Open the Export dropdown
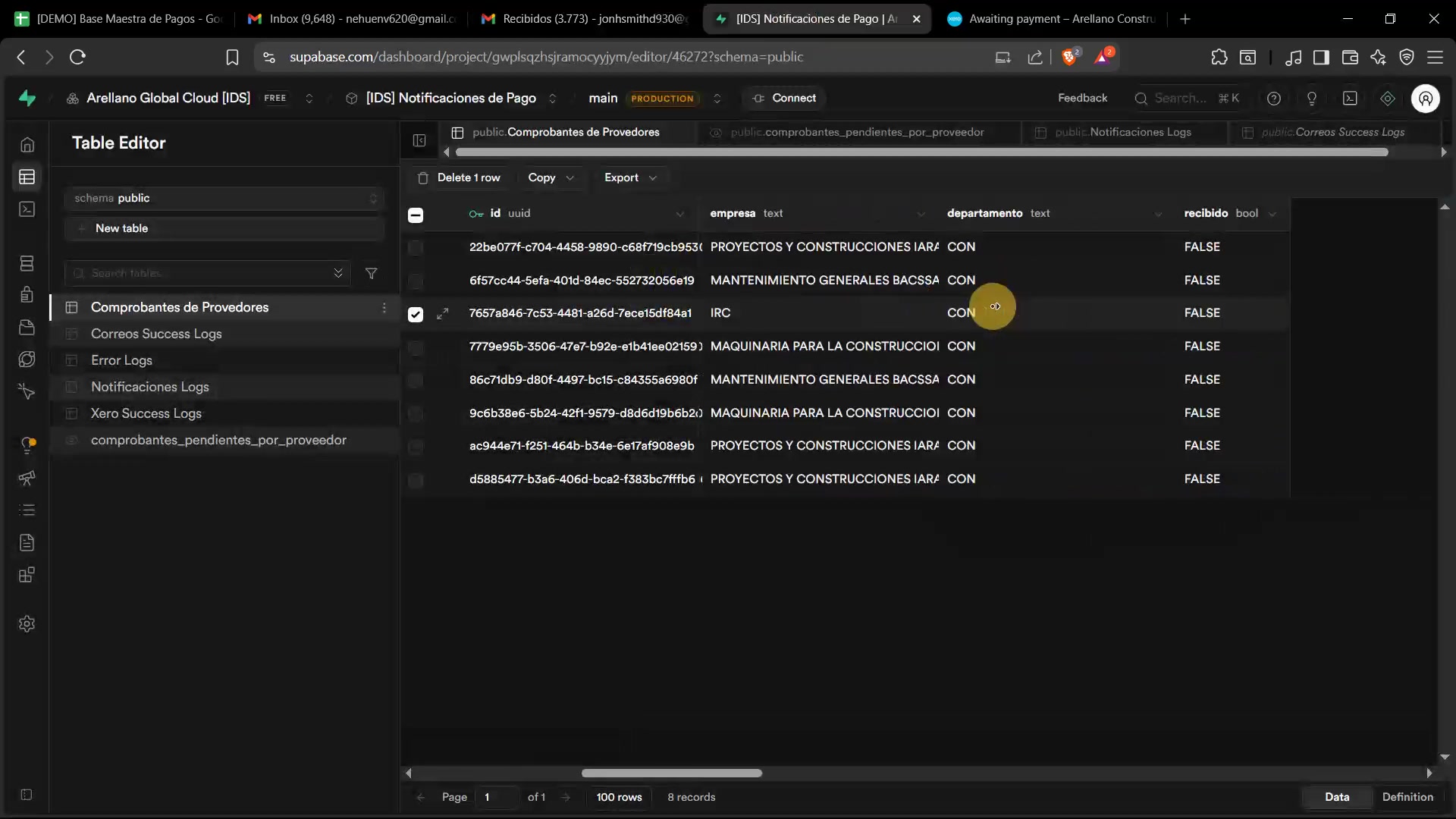This screenshot has height=819, width=1456. pyautogui.click(x=629, y=177)
